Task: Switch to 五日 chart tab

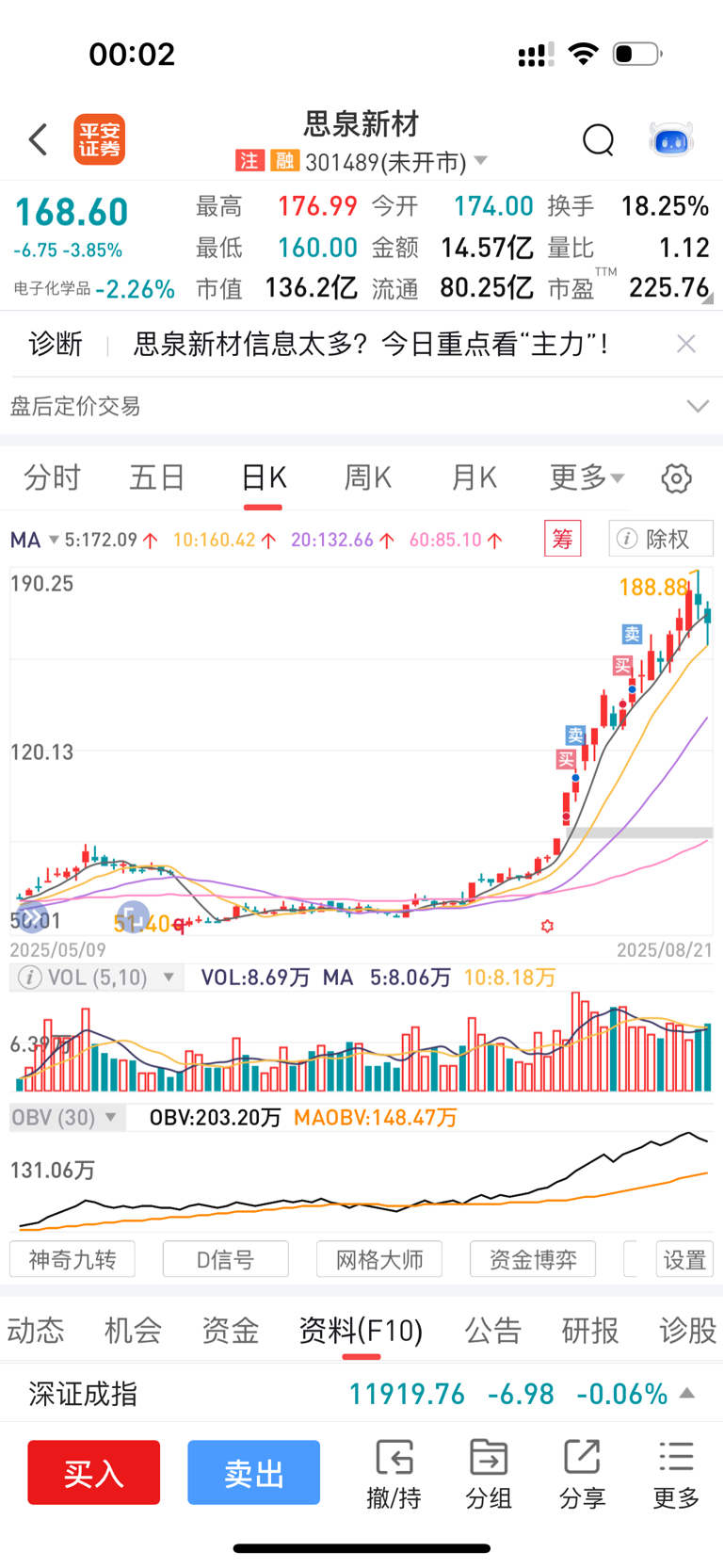Action: [157, 477]
